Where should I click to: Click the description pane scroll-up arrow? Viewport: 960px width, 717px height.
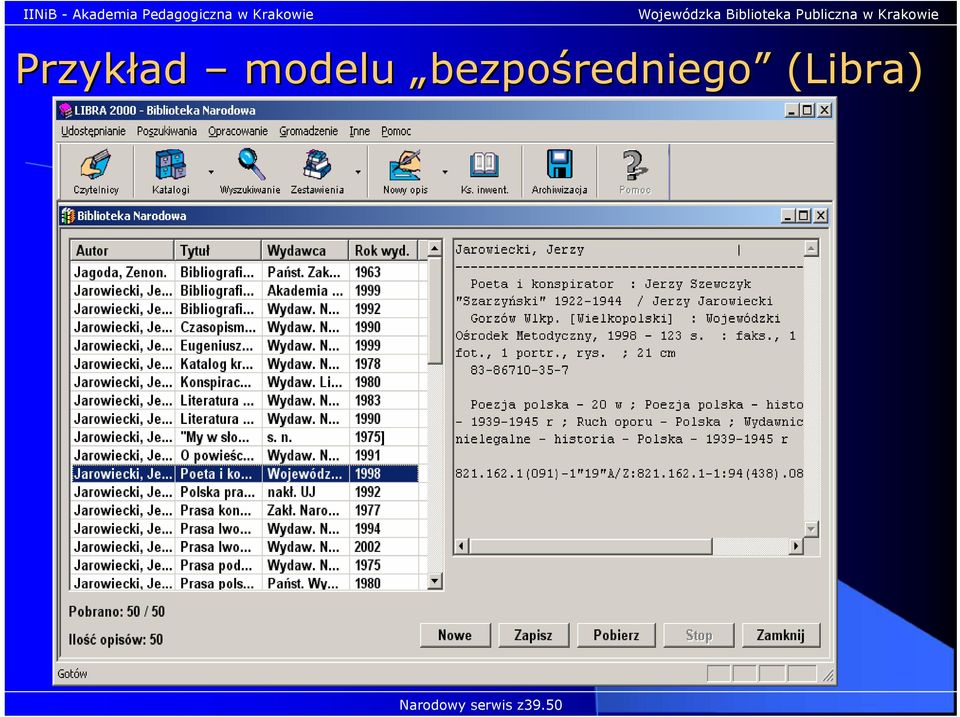coord(811,249)
